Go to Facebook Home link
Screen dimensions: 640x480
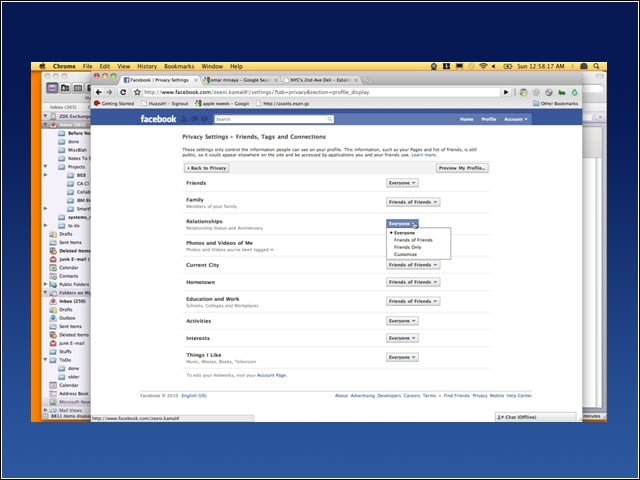point(467,119)
